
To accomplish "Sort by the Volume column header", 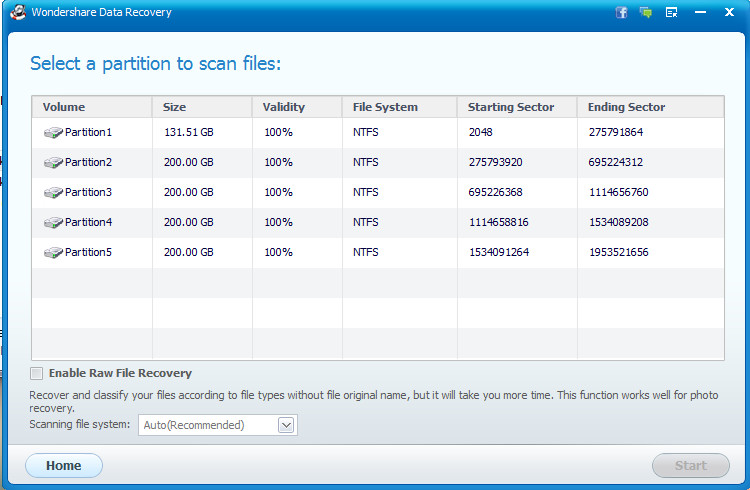I will pyautogui.click(x=92, y=107).
